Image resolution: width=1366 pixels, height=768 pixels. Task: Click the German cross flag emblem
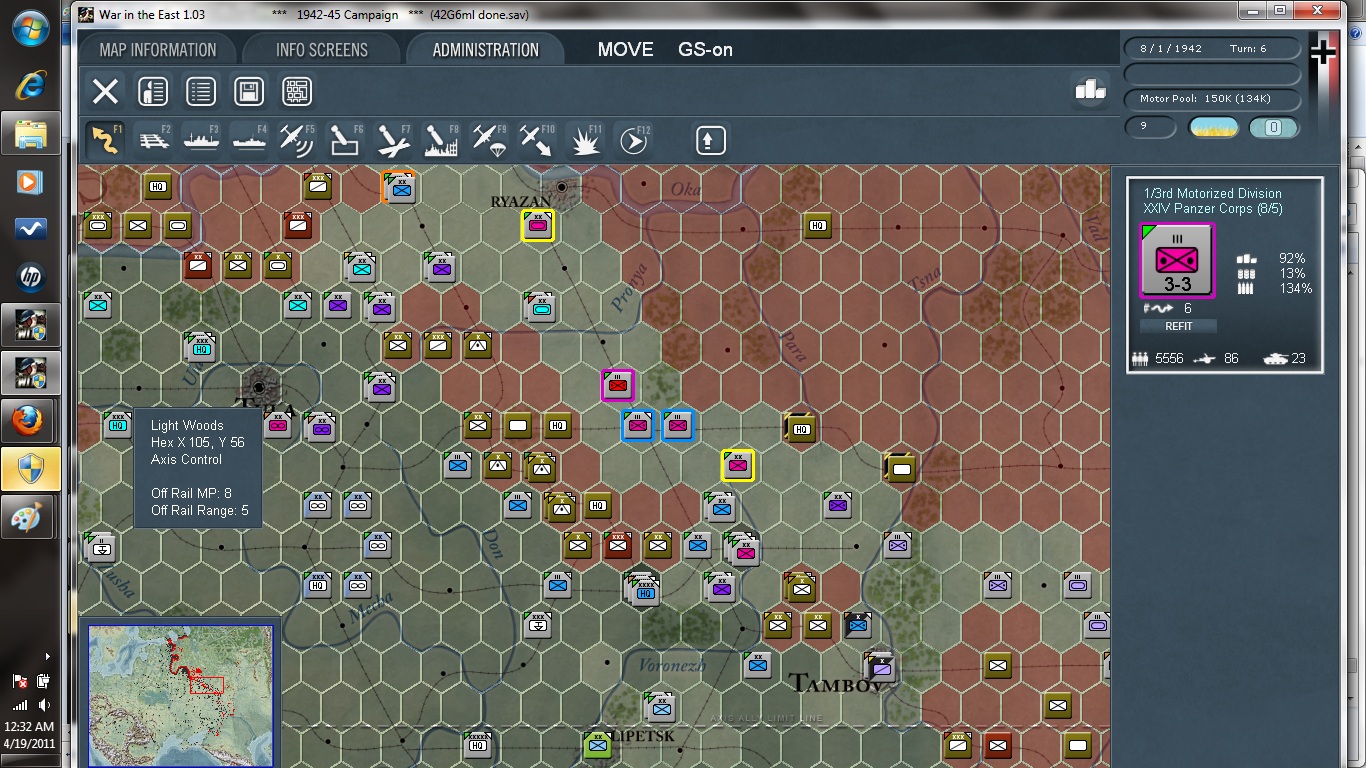pyautogui.click(x=1323, y=53)
